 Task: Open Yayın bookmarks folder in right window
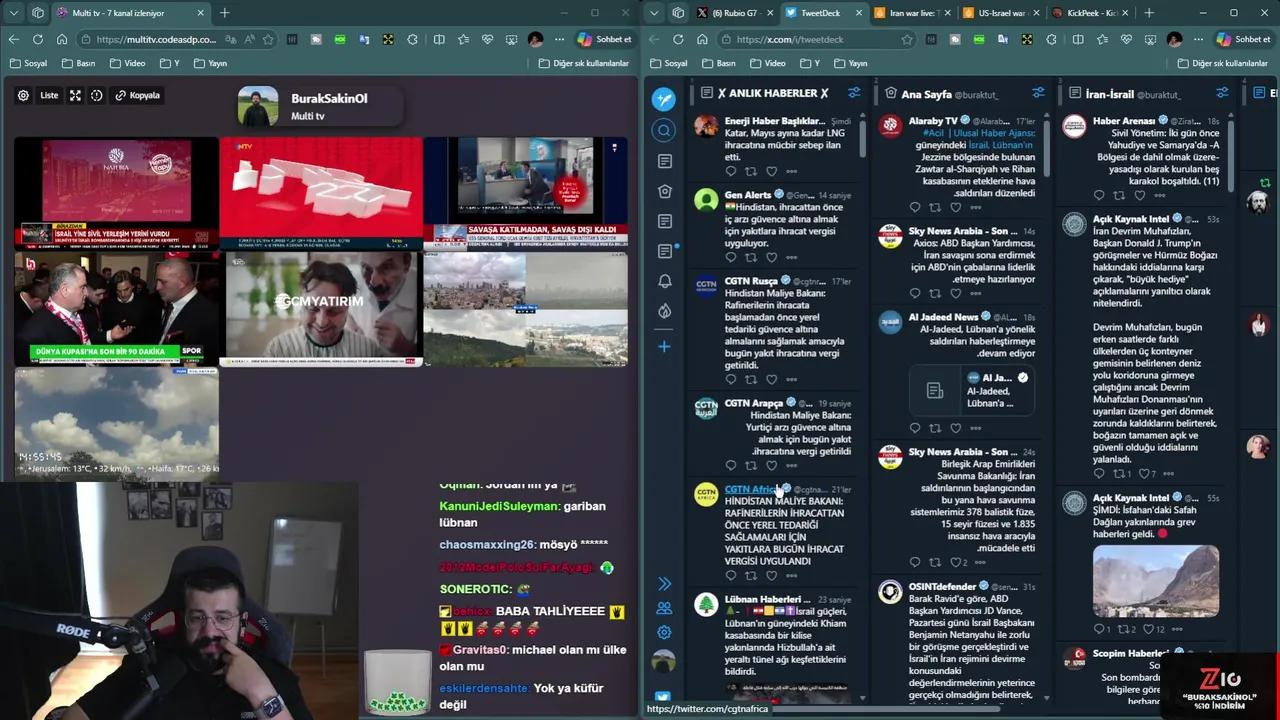(x=849, y=63)
